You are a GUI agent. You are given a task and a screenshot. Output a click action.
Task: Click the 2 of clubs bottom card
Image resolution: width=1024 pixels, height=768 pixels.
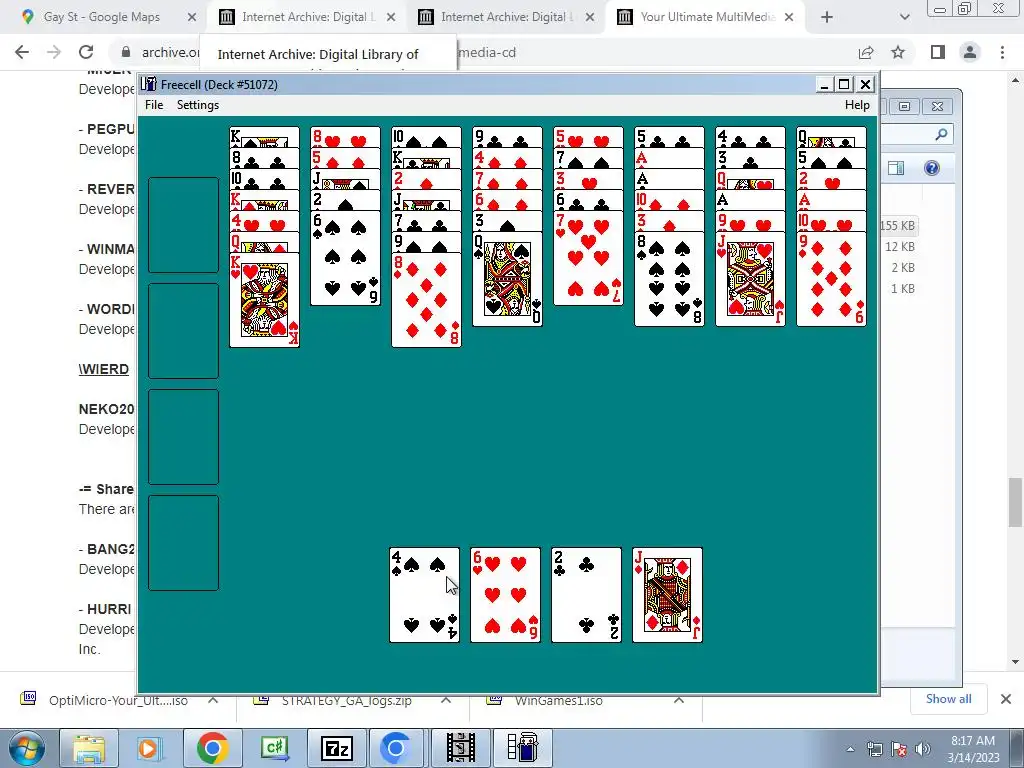pos(586,595)
